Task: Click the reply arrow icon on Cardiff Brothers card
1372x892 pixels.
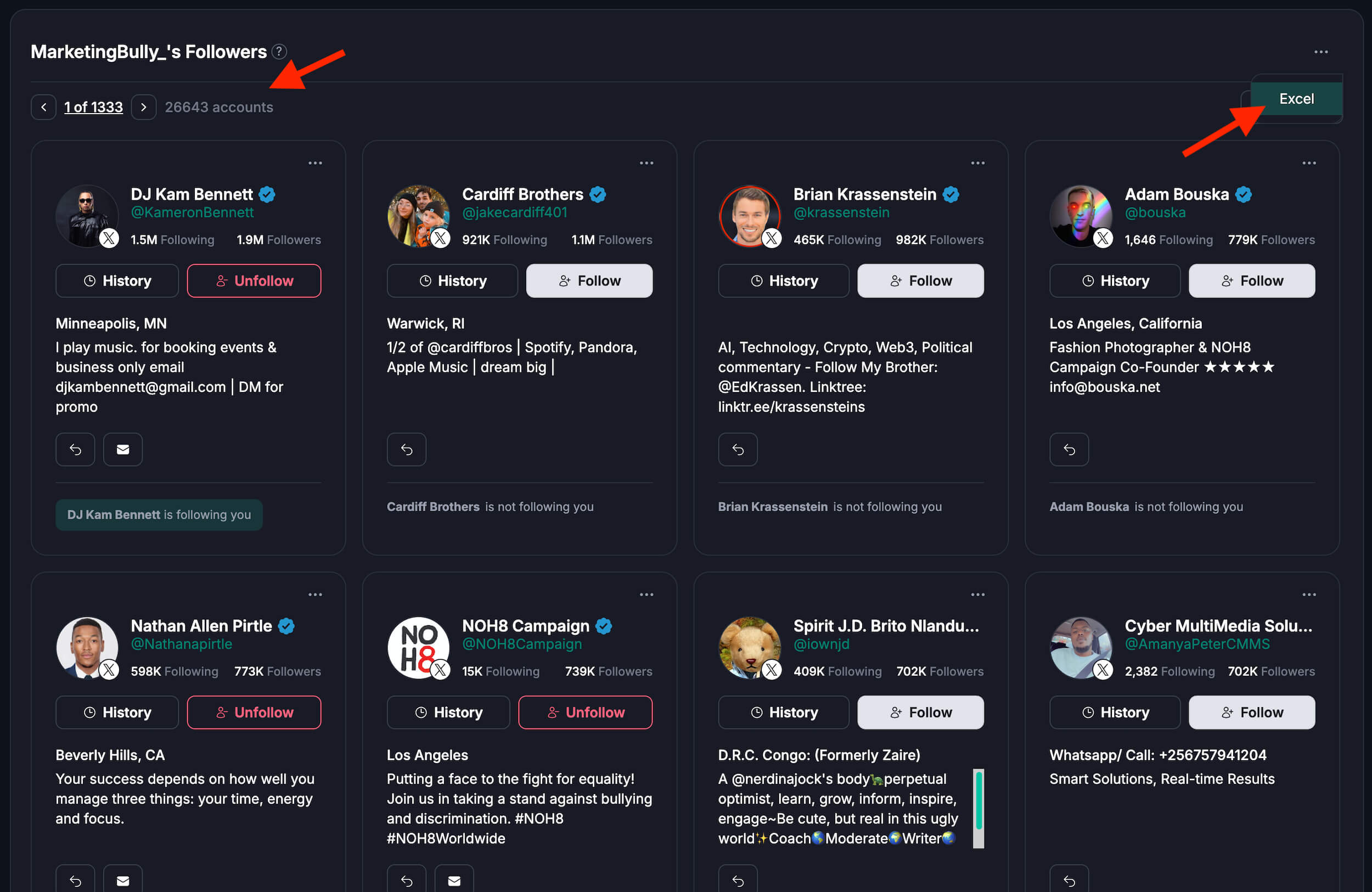Action: point(407,449)
